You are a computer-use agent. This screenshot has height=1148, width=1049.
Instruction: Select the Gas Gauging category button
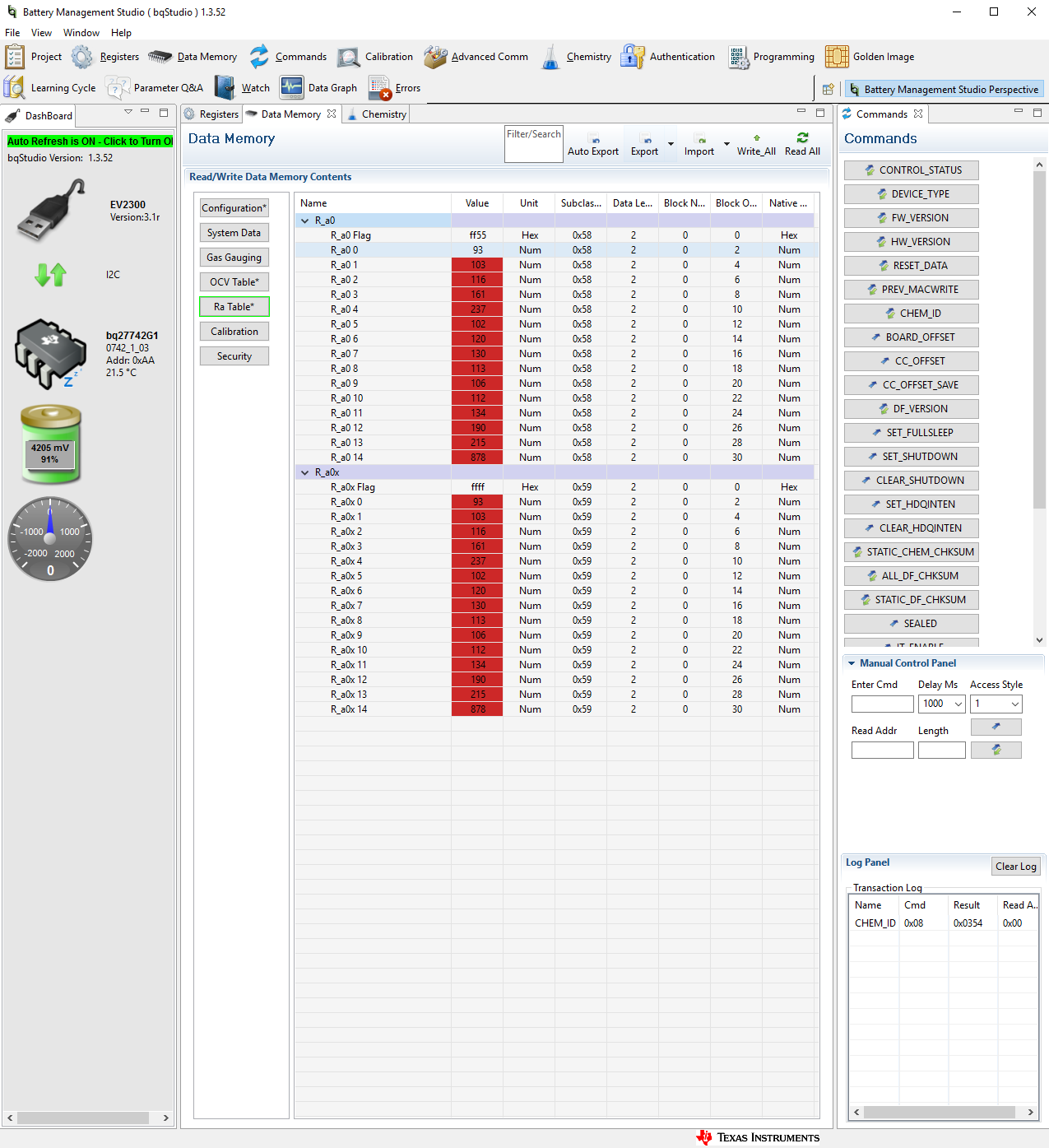(x=234, y=258)
